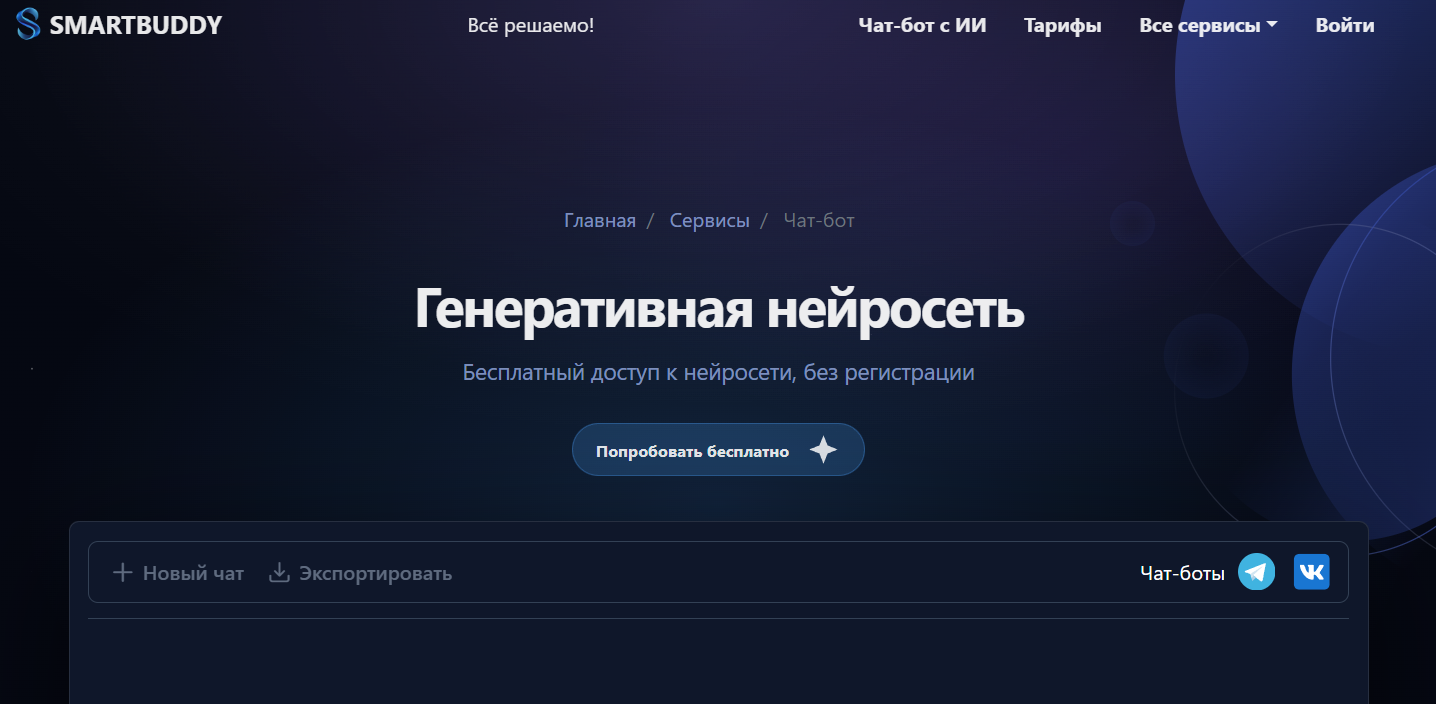Click the sparkle star icon on the try button

click(823, 450)
